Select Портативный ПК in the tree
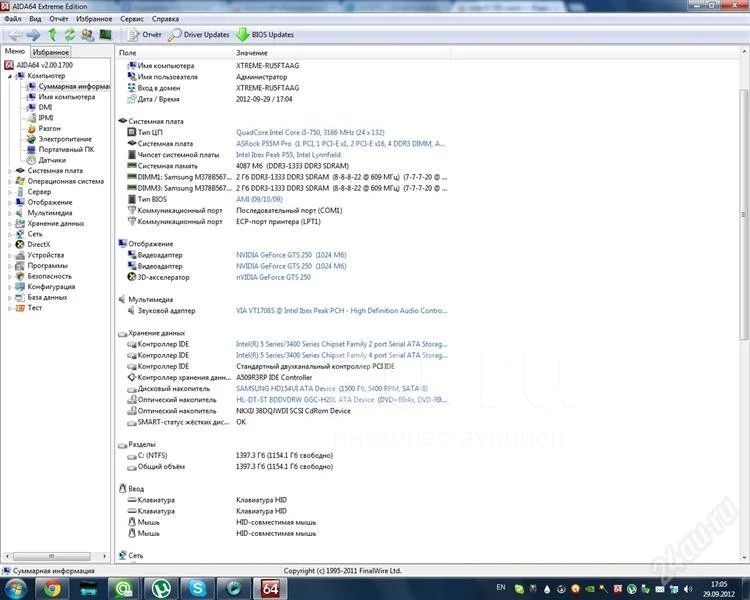750x600 pixels. coord(66,149)
